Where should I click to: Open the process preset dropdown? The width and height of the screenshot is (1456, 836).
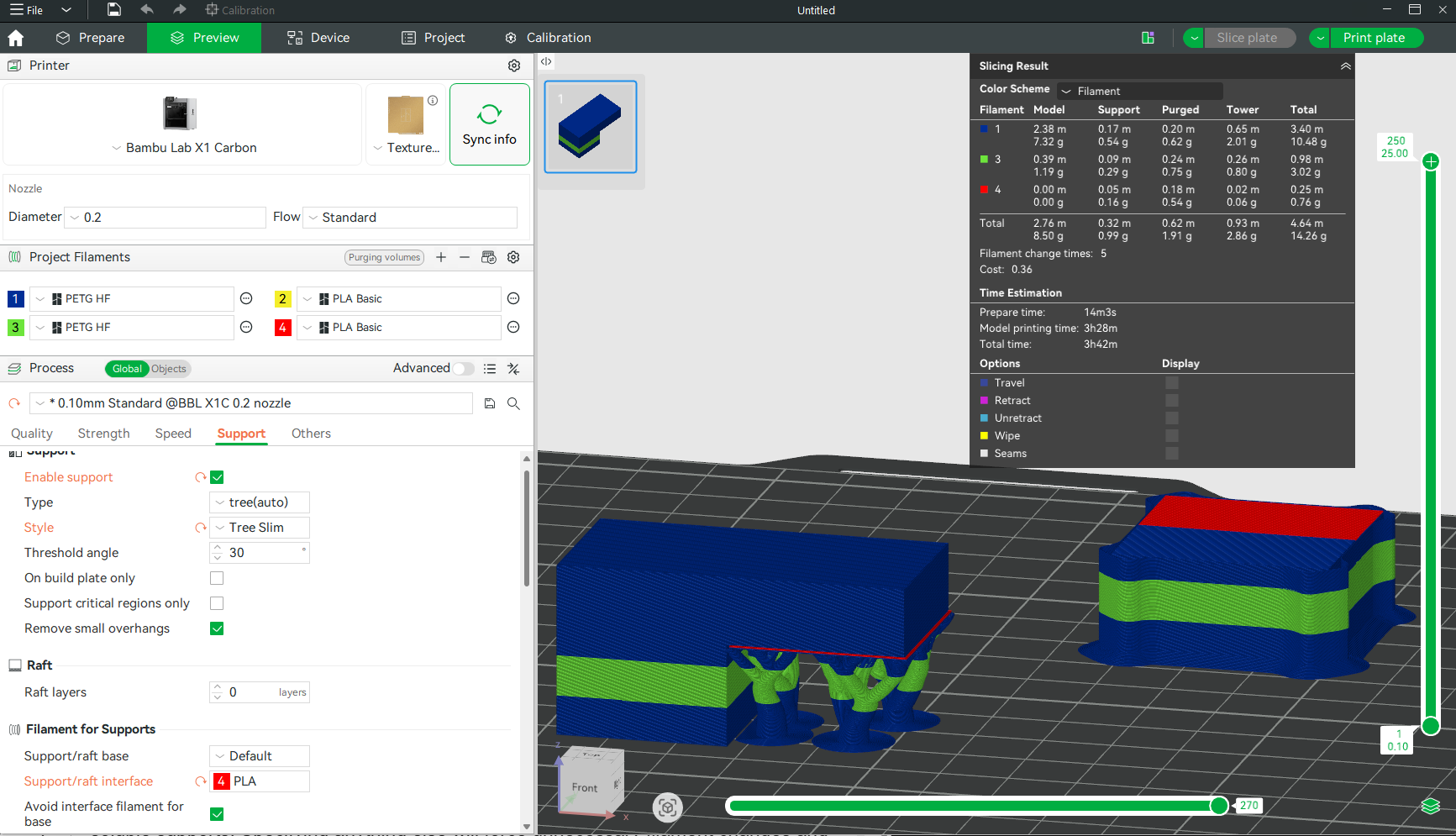pyautogui.click(x=251, y=404)
